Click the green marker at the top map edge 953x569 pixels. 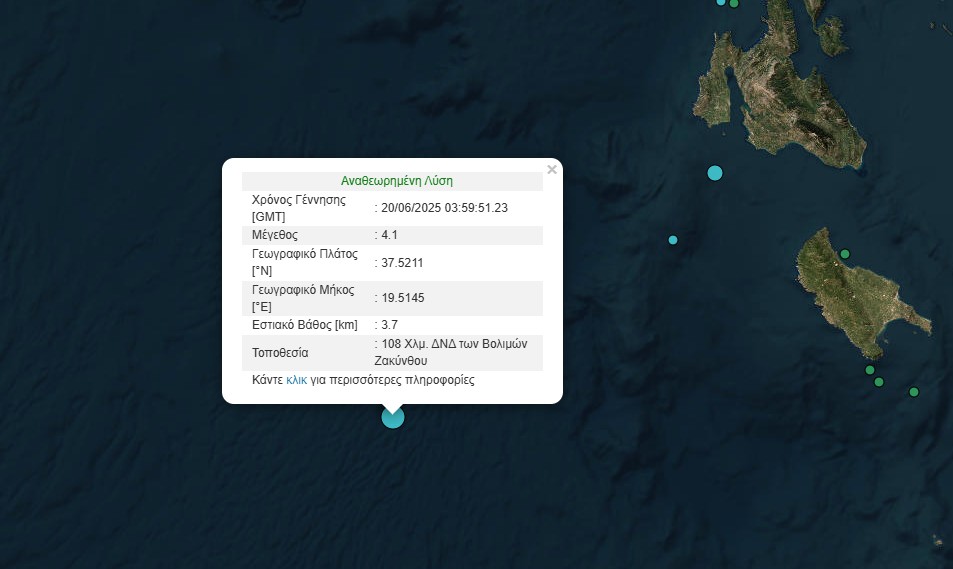point(734,3)
